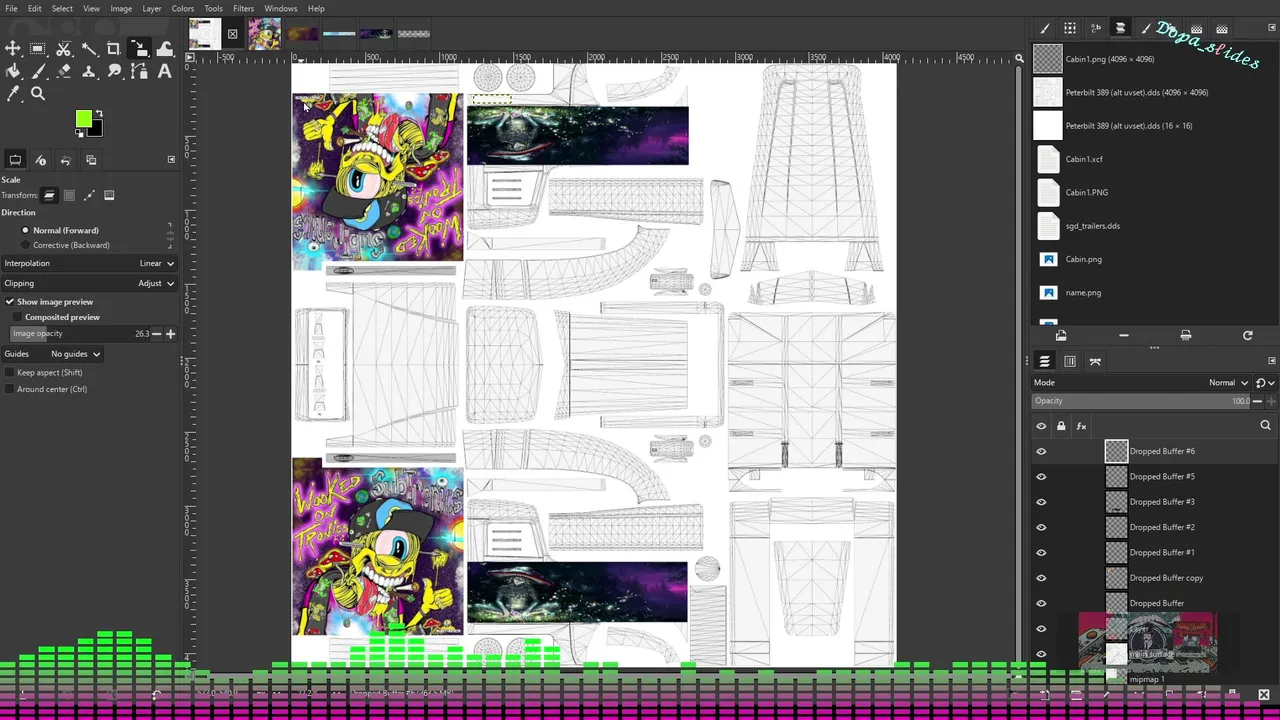Open the Filters menu
This screenshot has width=1280, height=720.
[x=243, y=8]
